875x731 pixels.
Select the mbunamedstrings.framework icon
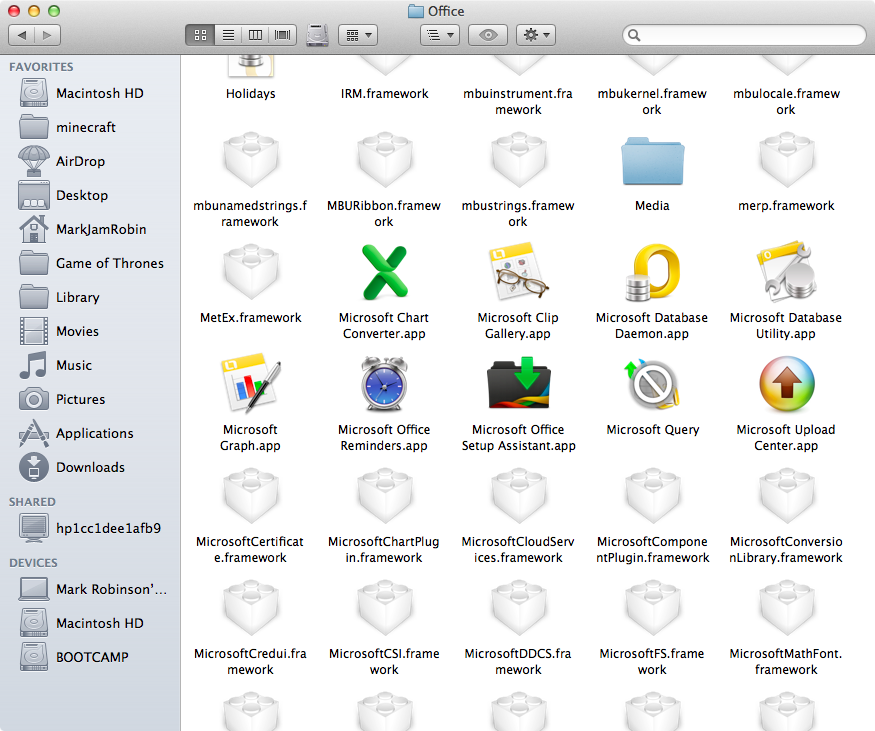tap(251, 160)
